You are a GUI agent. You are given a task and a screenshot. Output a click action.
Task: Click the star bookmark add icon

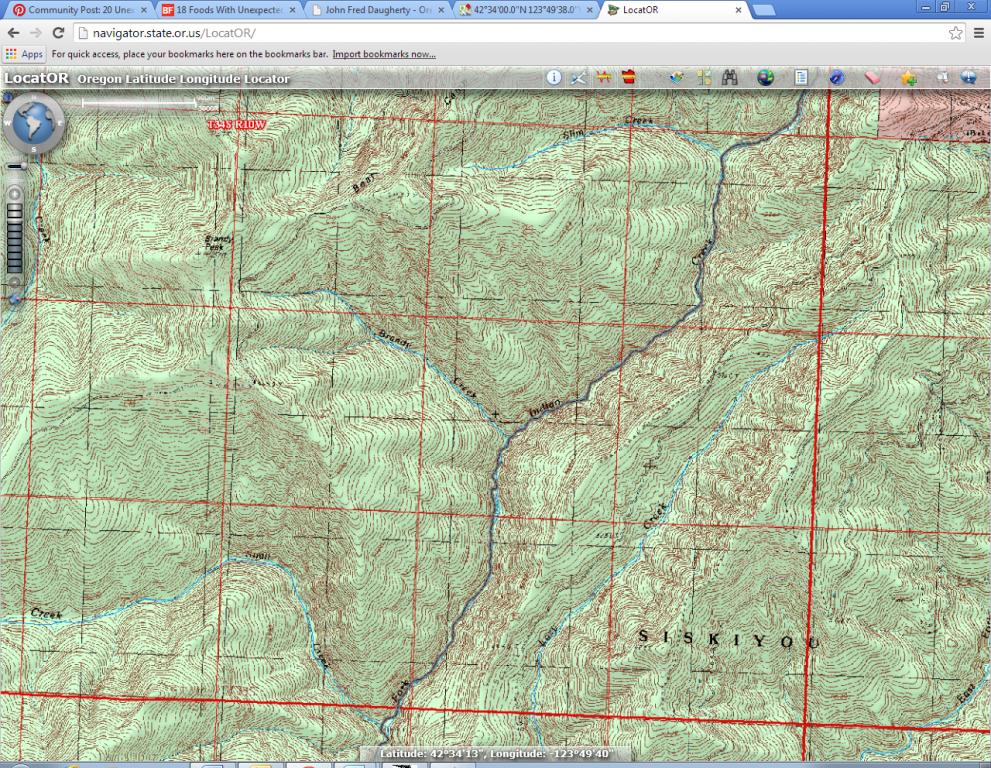[x=908, y=78]
